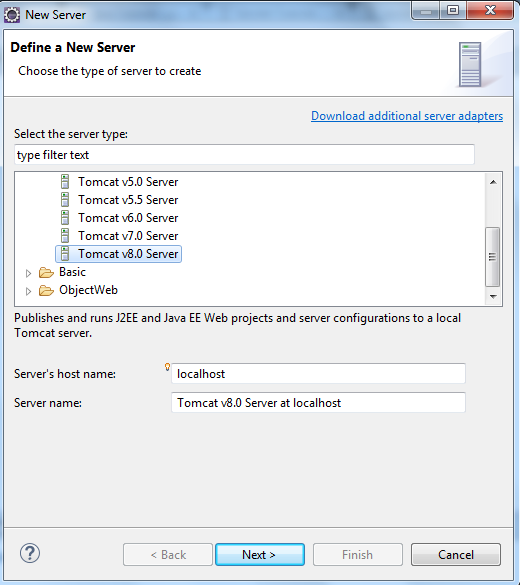Click the disabled < Back button

pyautogui.click(x=168, y=554)
